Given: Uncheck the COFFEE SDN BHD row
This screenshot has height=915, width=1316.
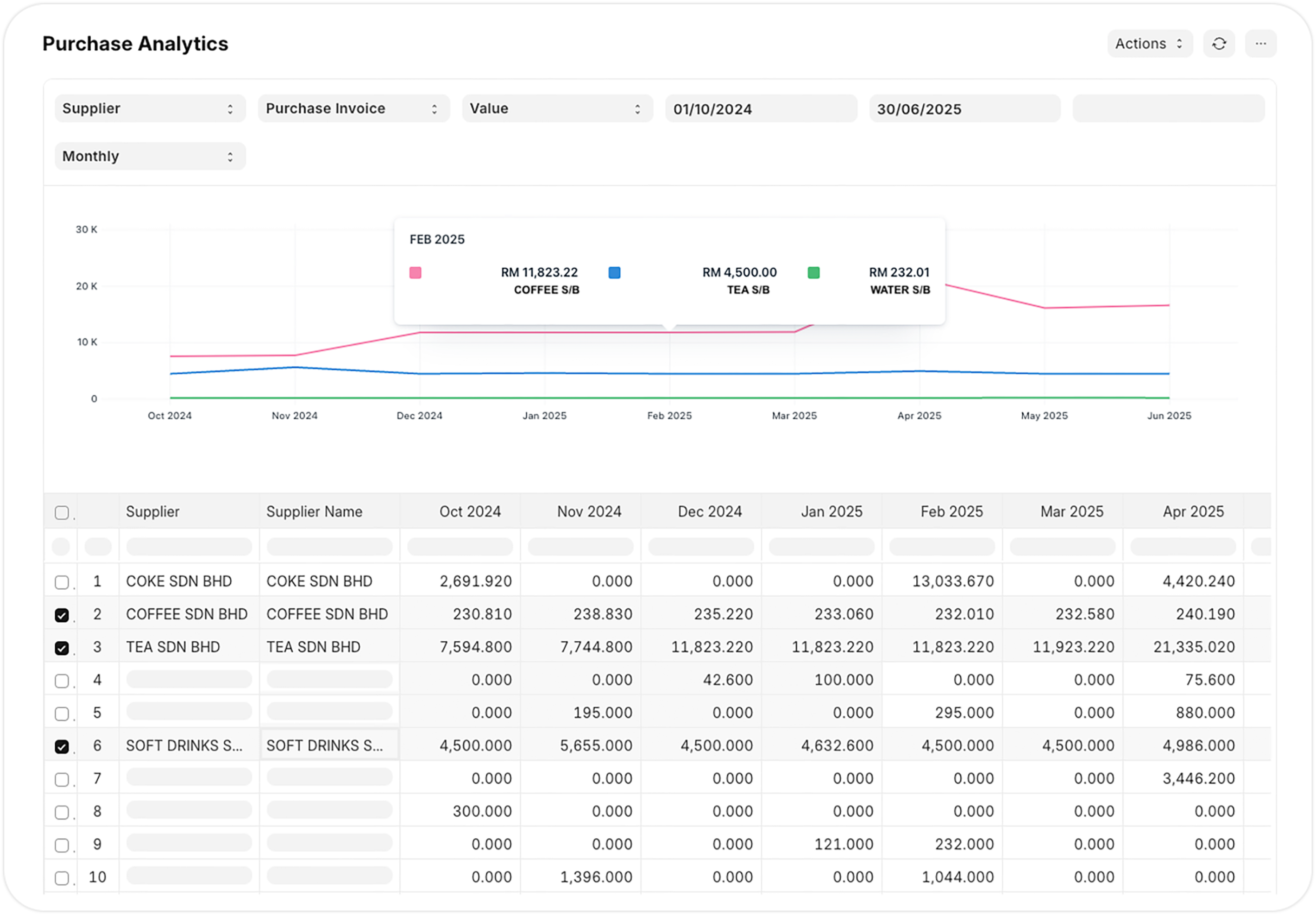Looking at the screenshot, I should pyautogui.click(x=61, y=615).
